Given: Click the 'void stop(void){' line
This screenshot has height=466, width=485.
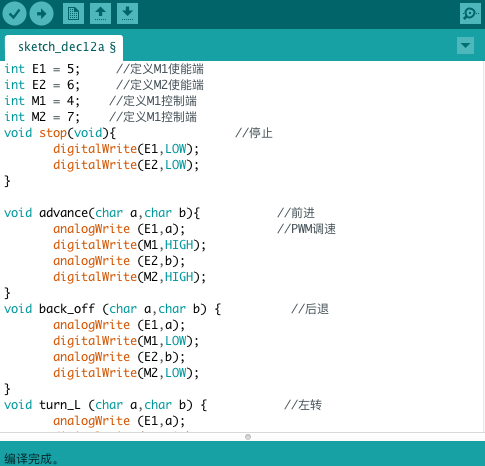Looking at the screenshot, I should [x=60, y=133].
